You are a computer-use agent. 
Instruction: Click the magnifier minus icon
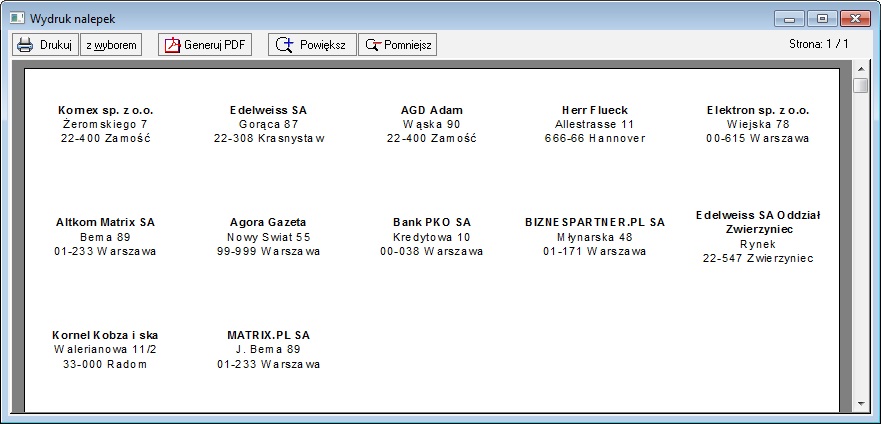[373, 45]
